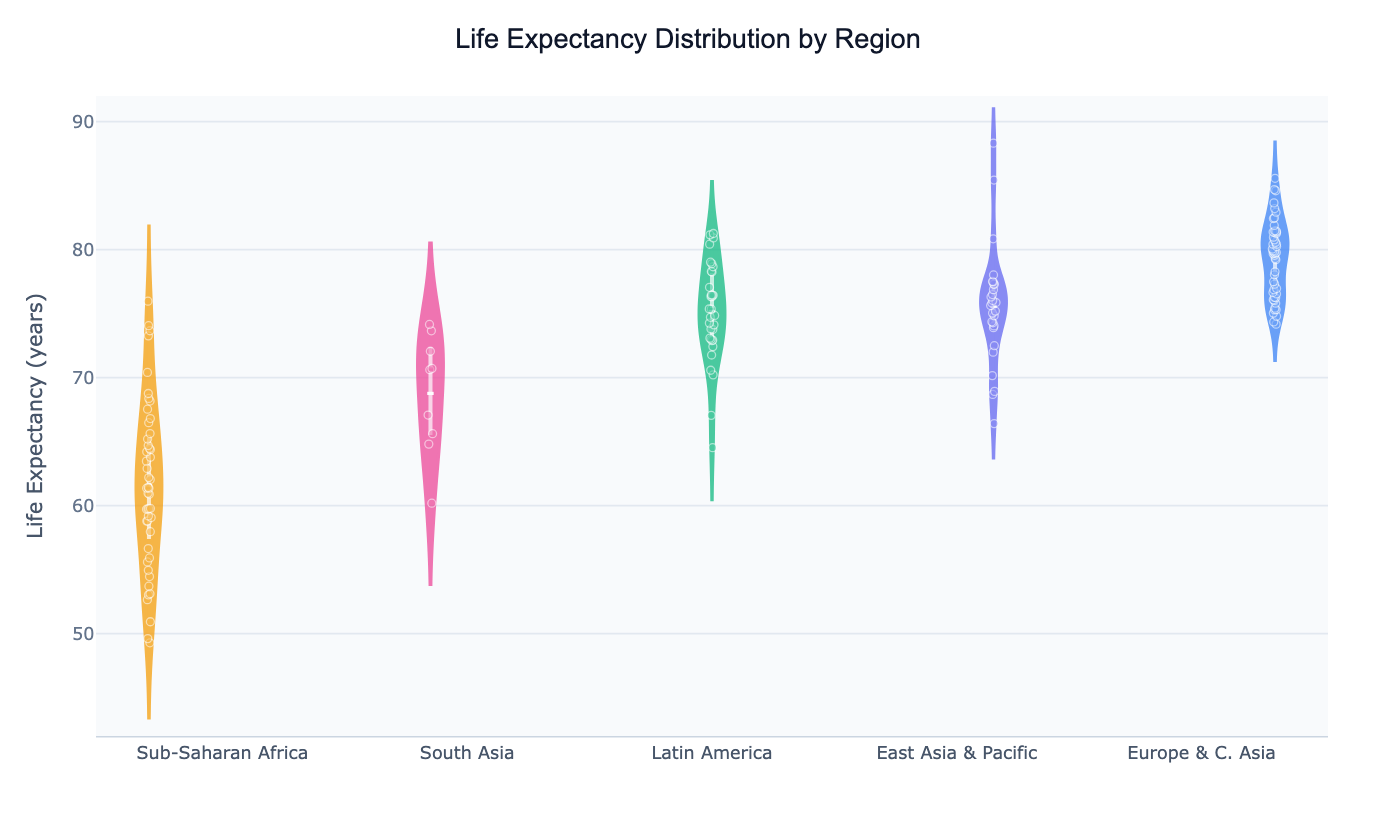
Task: Select the Europe & C. Asia label
Action: 1201,753
